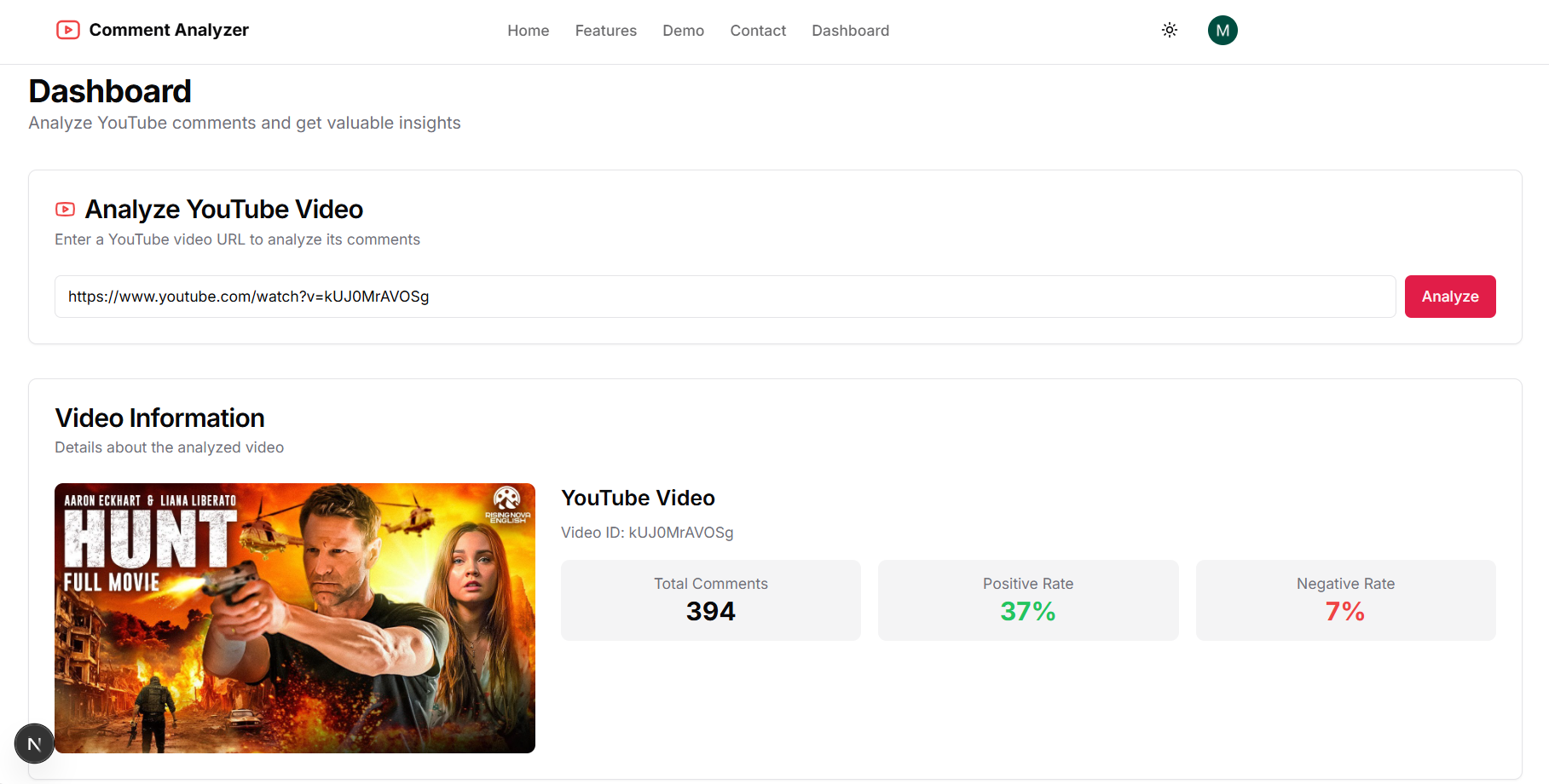Click the Total Comments stat card
This screenshot has height=784, width=1549.
click(710, 599)
